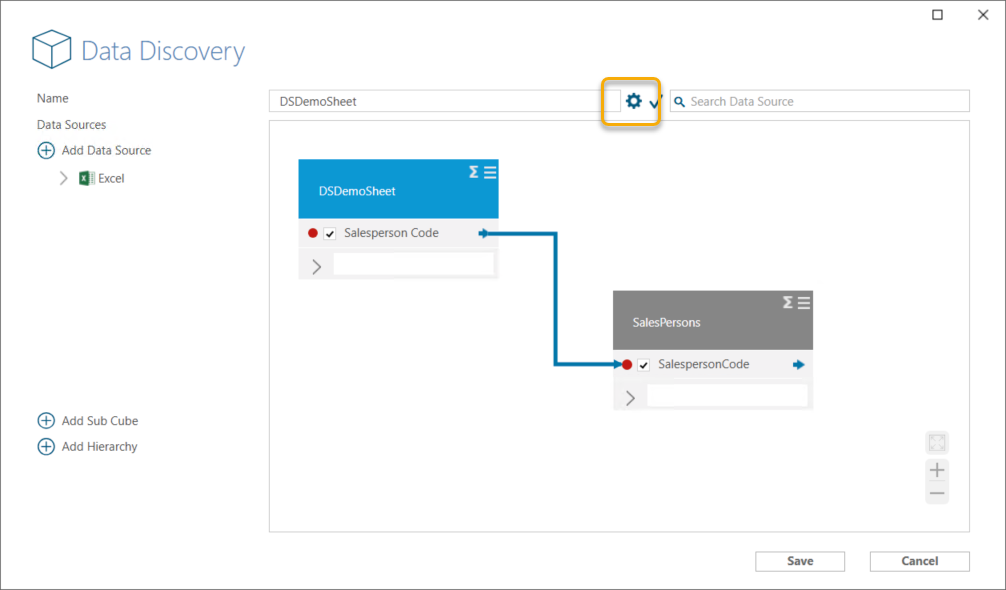The height and width of the screenshot is (590, 1006).
Task: Maximize the Data Discovery window
Action: pos(937,15)
